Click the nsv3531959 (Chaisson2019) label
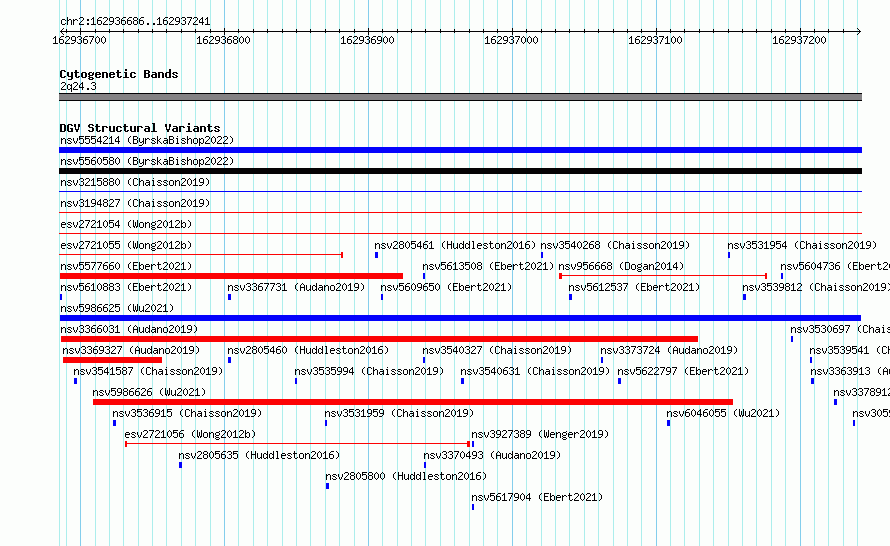 [399, 413]
